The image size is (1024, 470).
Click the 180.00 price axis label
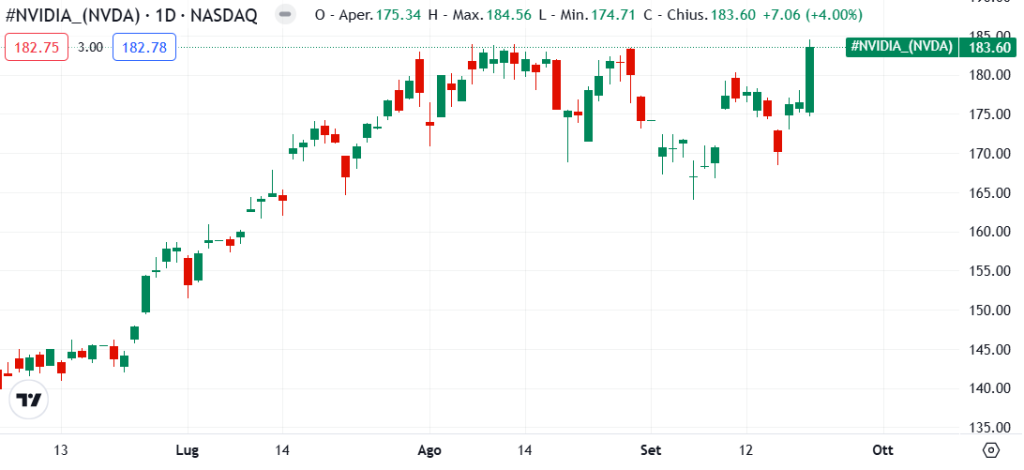coord(990,75)
